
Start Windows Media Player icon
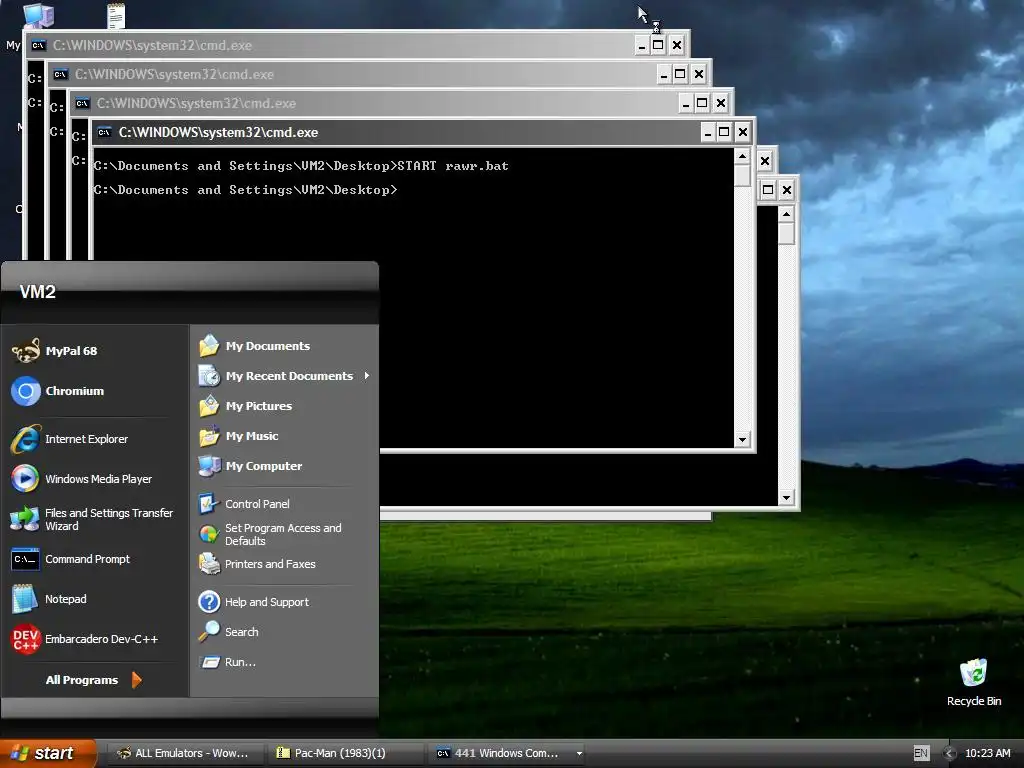tap(26, 479)
